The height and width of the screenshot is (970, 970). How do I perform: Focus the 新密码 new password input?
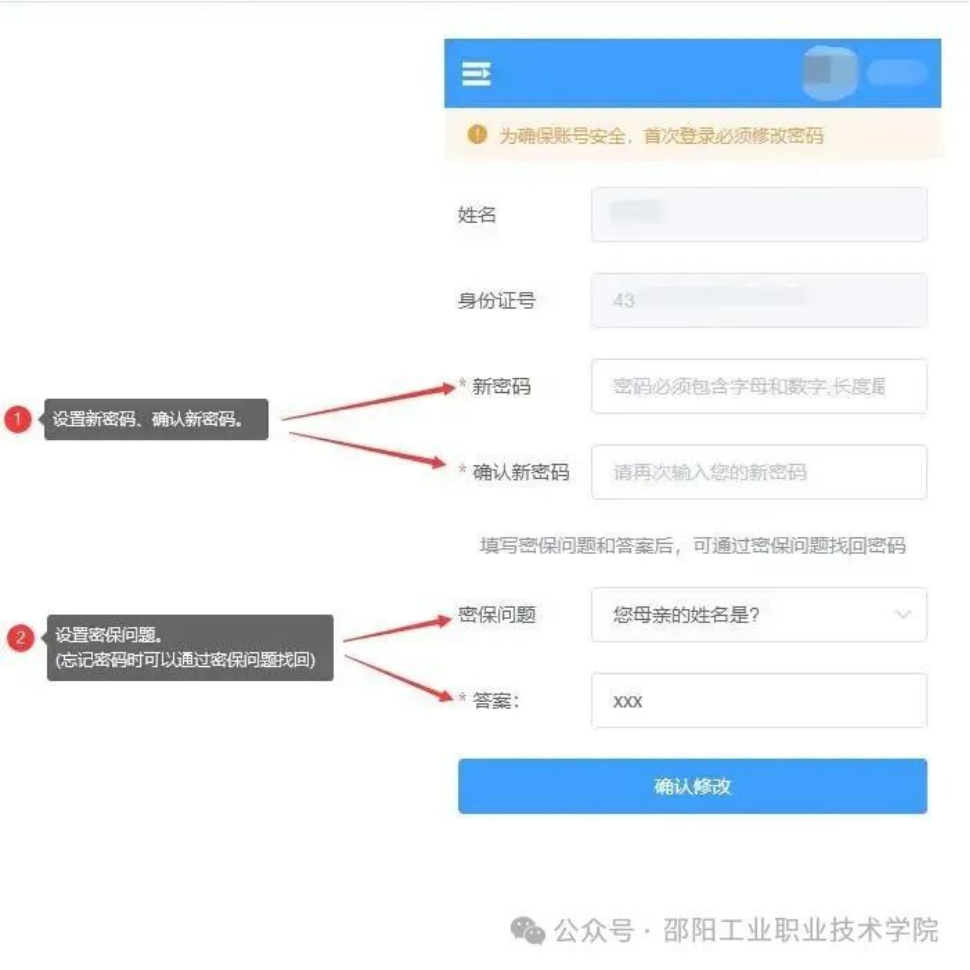[758, 386]
